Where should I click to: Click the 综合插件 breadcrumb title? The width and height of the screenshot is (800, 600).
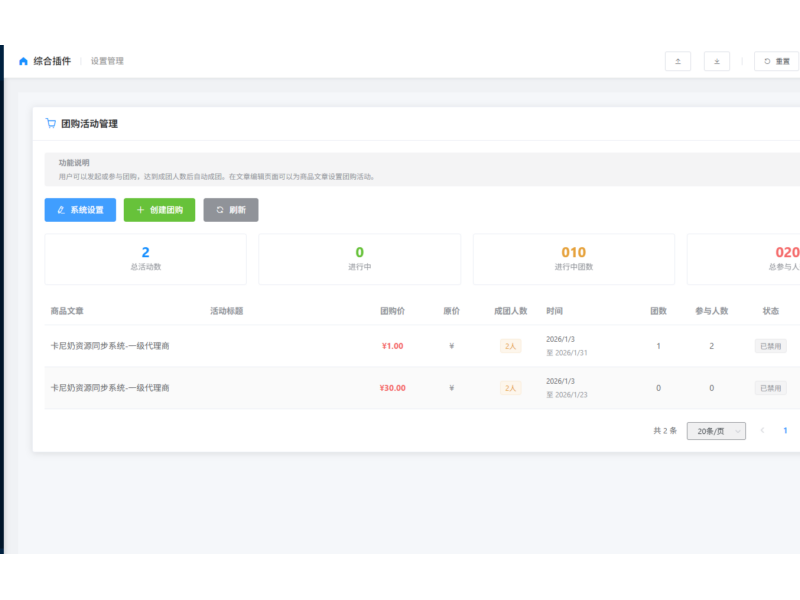click(x=52, y=61)
